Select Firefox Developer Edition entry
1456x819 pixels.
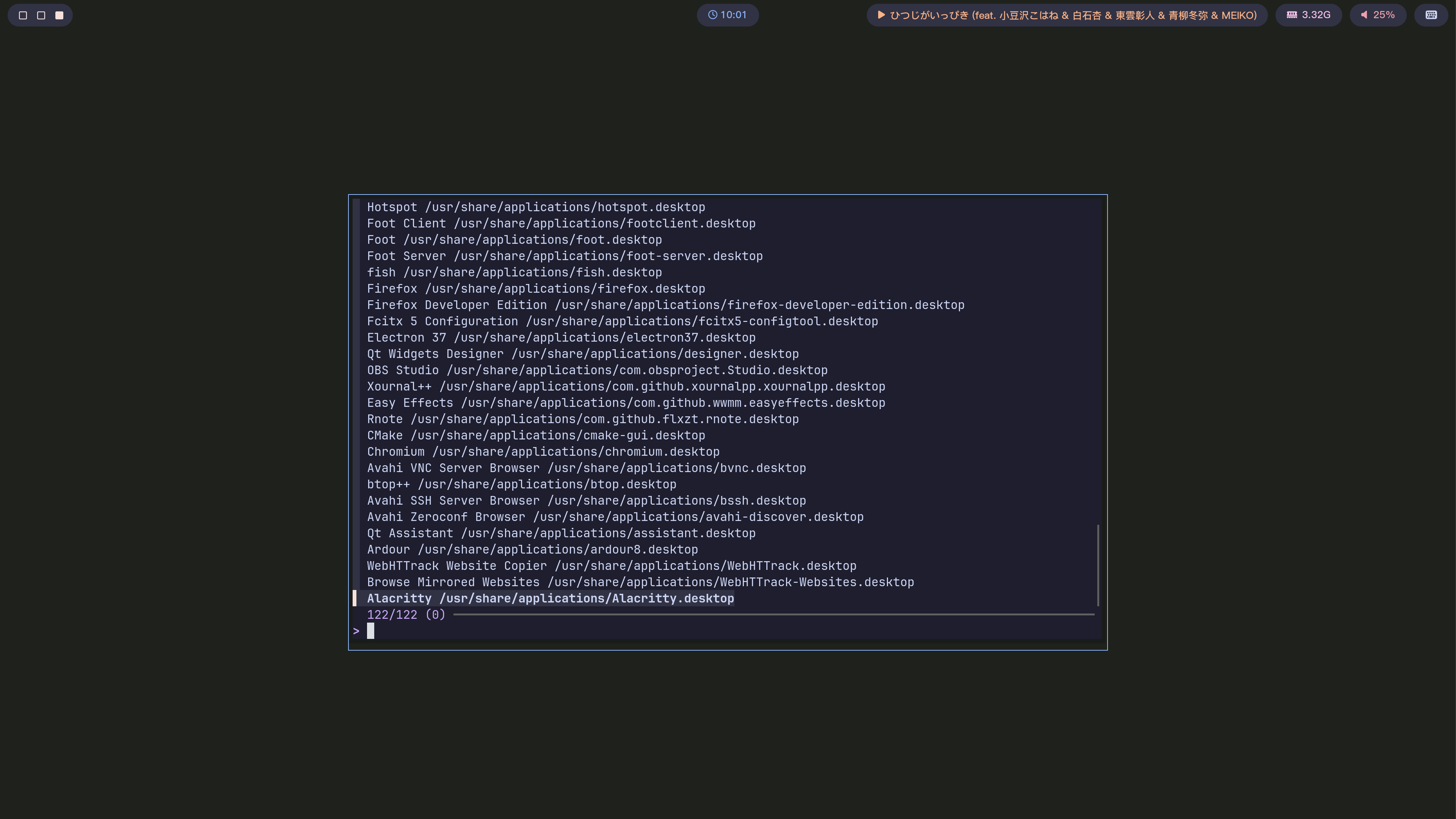click(666, 305)
